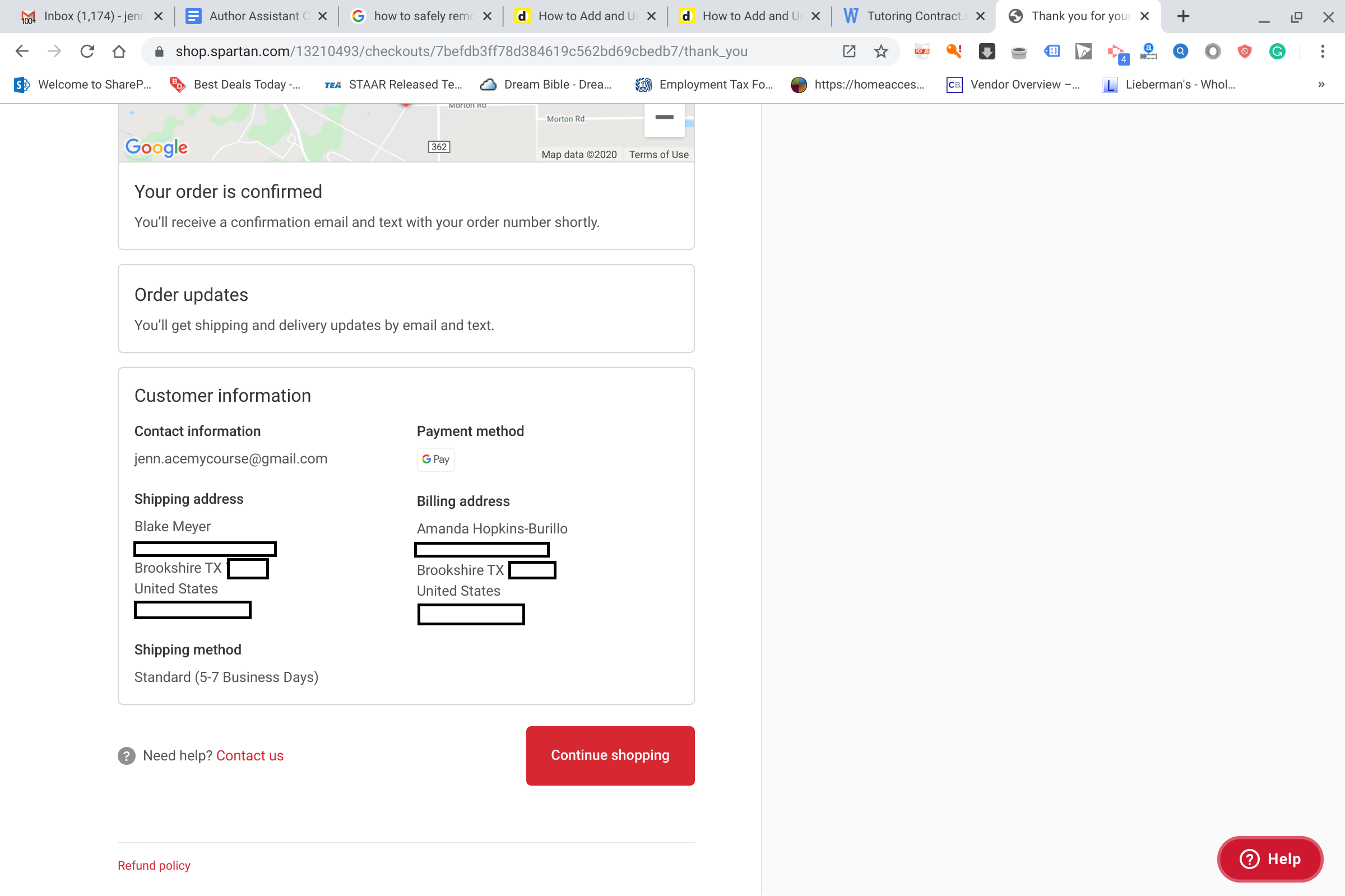Click the Contact us hyperlink
The width and height of the screenshot is (1345, 896).
250,755
